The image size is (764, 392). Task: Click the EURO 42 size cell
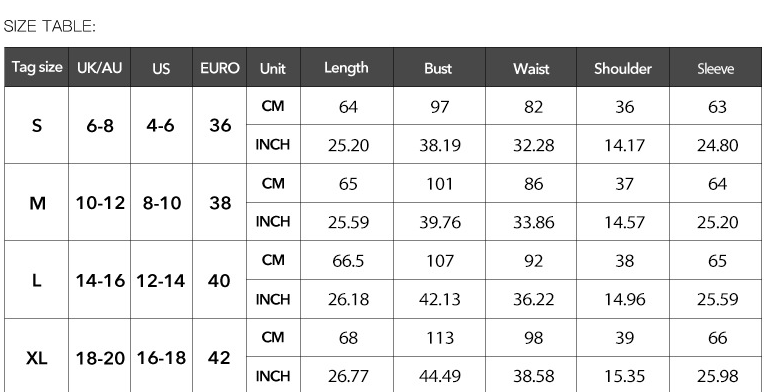click(x=220, y=358)
